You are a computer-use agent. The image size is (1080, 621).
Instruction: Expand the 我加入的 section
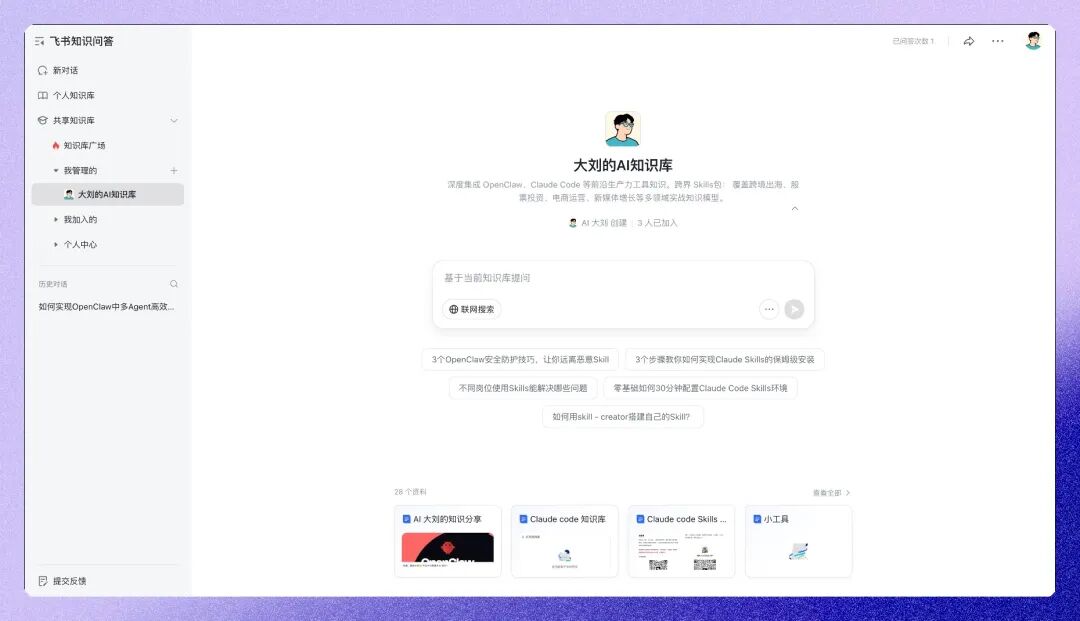click(56, 218)
